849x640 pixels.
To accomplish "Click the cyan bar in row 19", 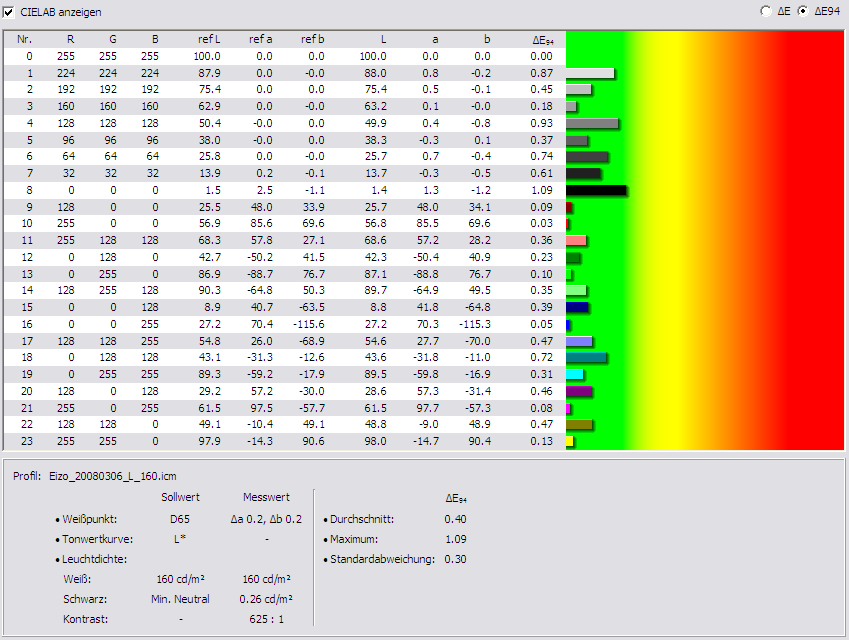I will click(574, 374).
